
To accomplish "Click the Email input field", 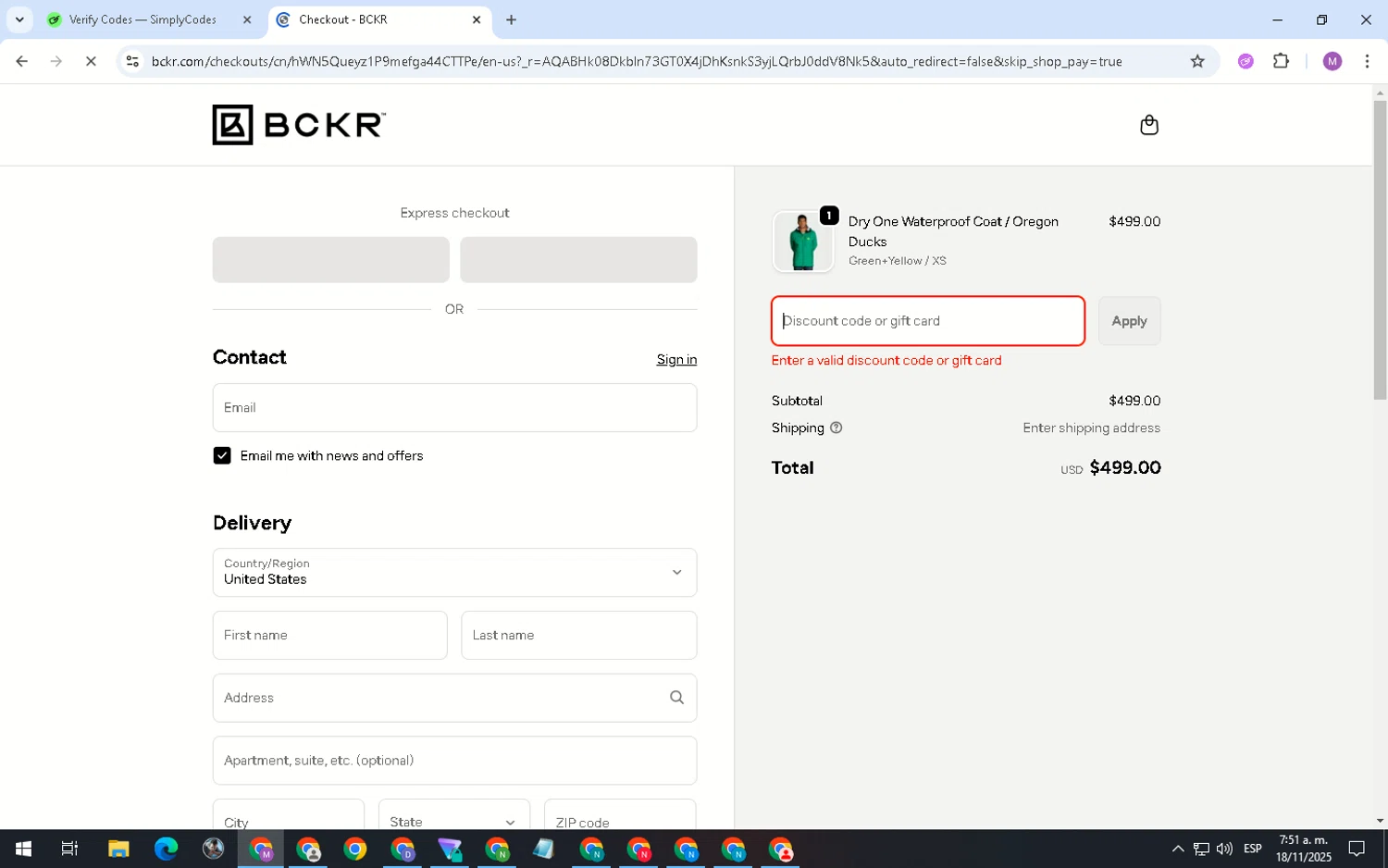I will click(x=454, y=407).
